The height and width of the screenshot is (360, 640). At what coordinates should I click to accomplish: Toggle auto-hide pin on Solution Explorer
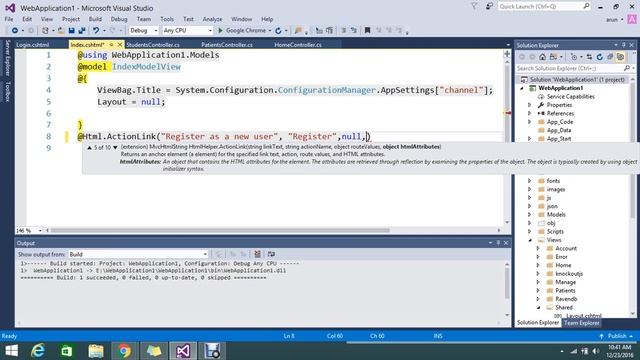624,45
